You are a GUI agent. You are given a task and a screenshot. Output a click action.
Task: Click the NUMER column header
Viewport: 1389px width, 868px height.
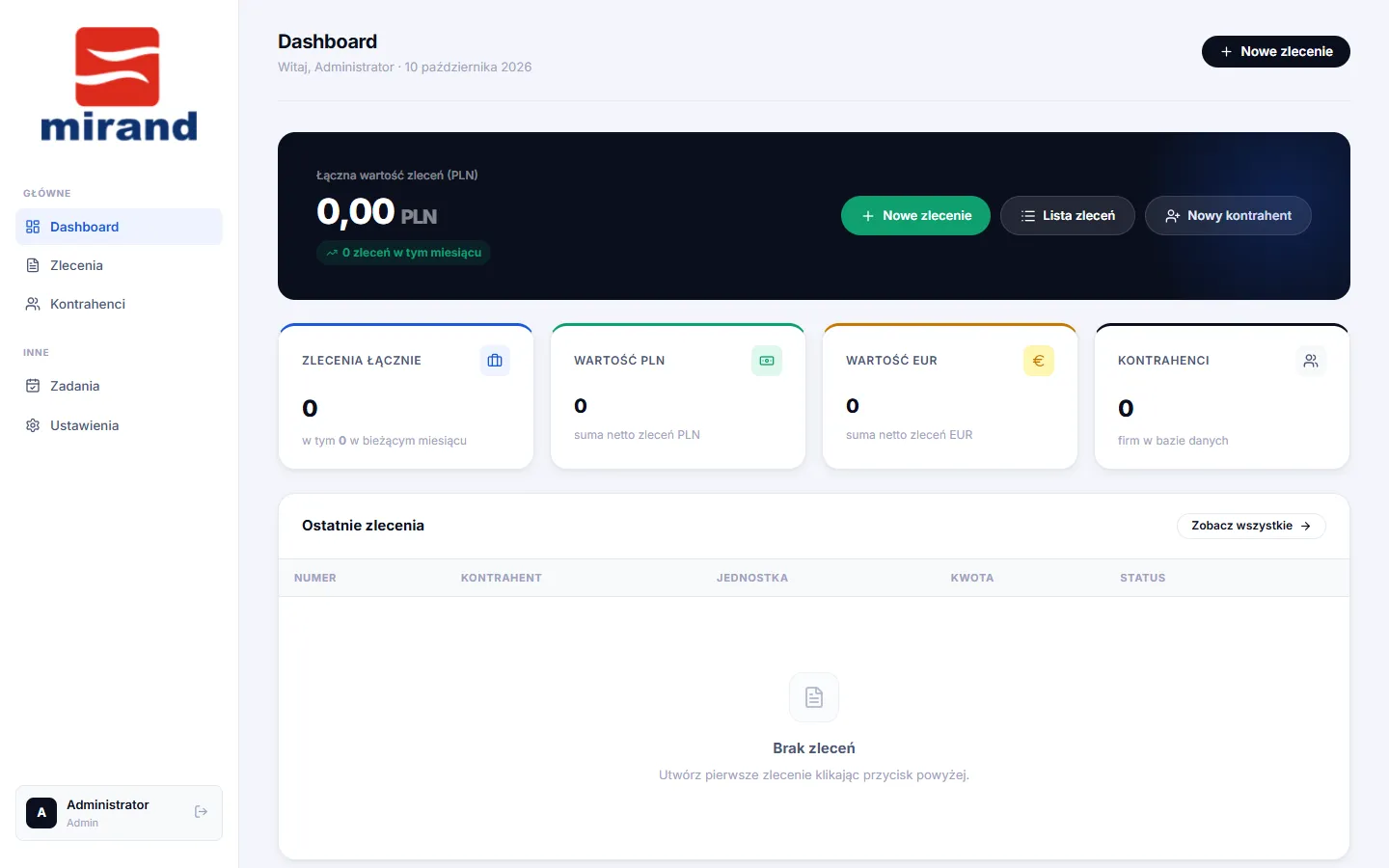pyautogui.click(x=315, y=578)
